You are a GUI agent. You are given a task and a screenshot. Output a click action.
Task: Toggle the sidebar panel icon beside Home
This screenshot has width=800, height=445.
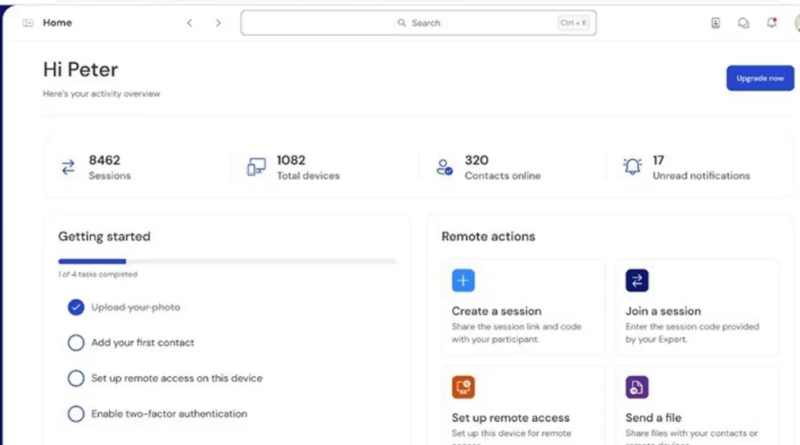click(28, 23)
